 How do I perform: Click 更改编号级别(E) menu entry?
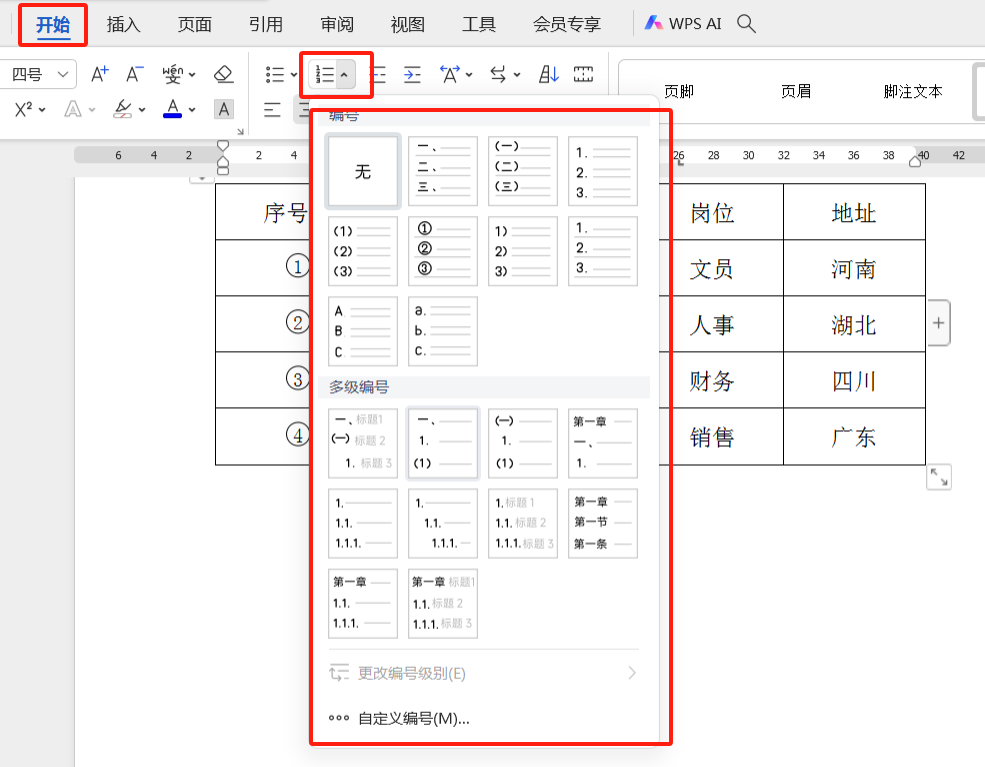pyautogui.click(x=484, y=673)
